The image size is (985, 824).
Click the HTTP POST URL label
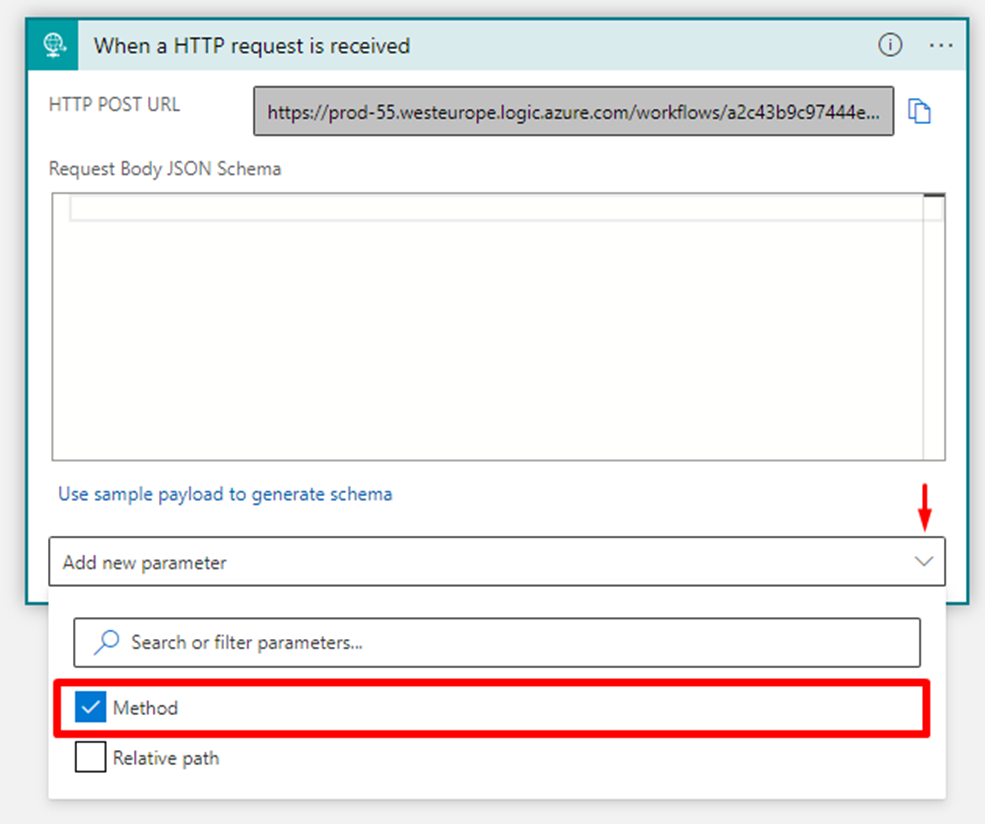click(114, 104)
